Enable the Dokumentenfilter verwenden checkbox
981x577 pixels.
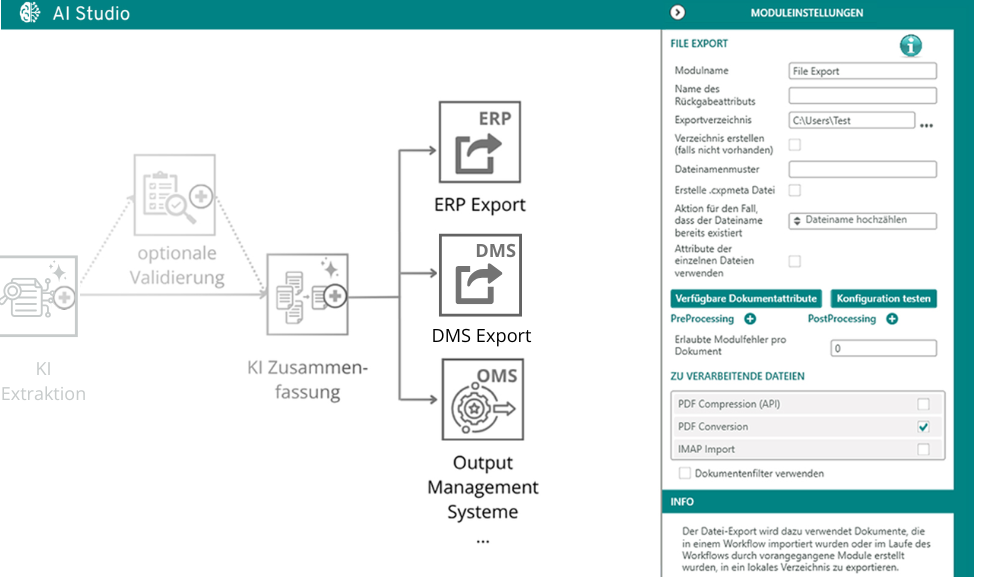click(685, 473)
